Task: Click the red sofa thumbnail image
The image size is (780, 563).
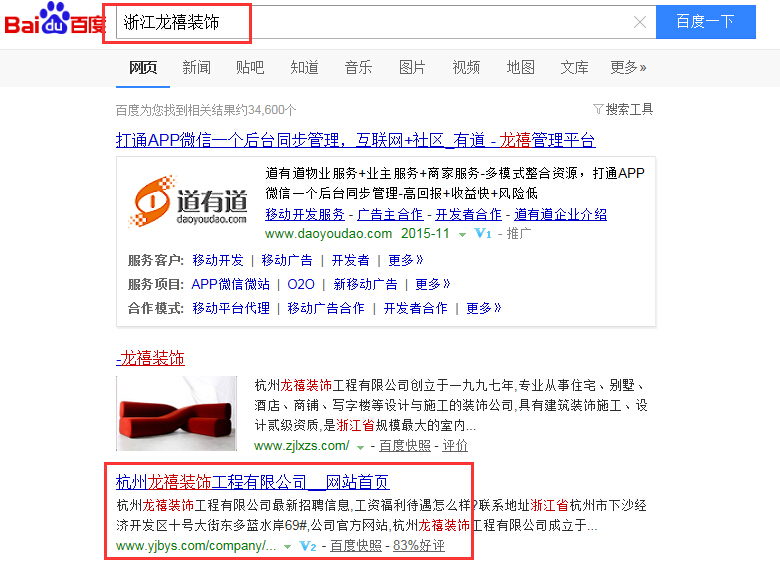Action: click(177, 413)
